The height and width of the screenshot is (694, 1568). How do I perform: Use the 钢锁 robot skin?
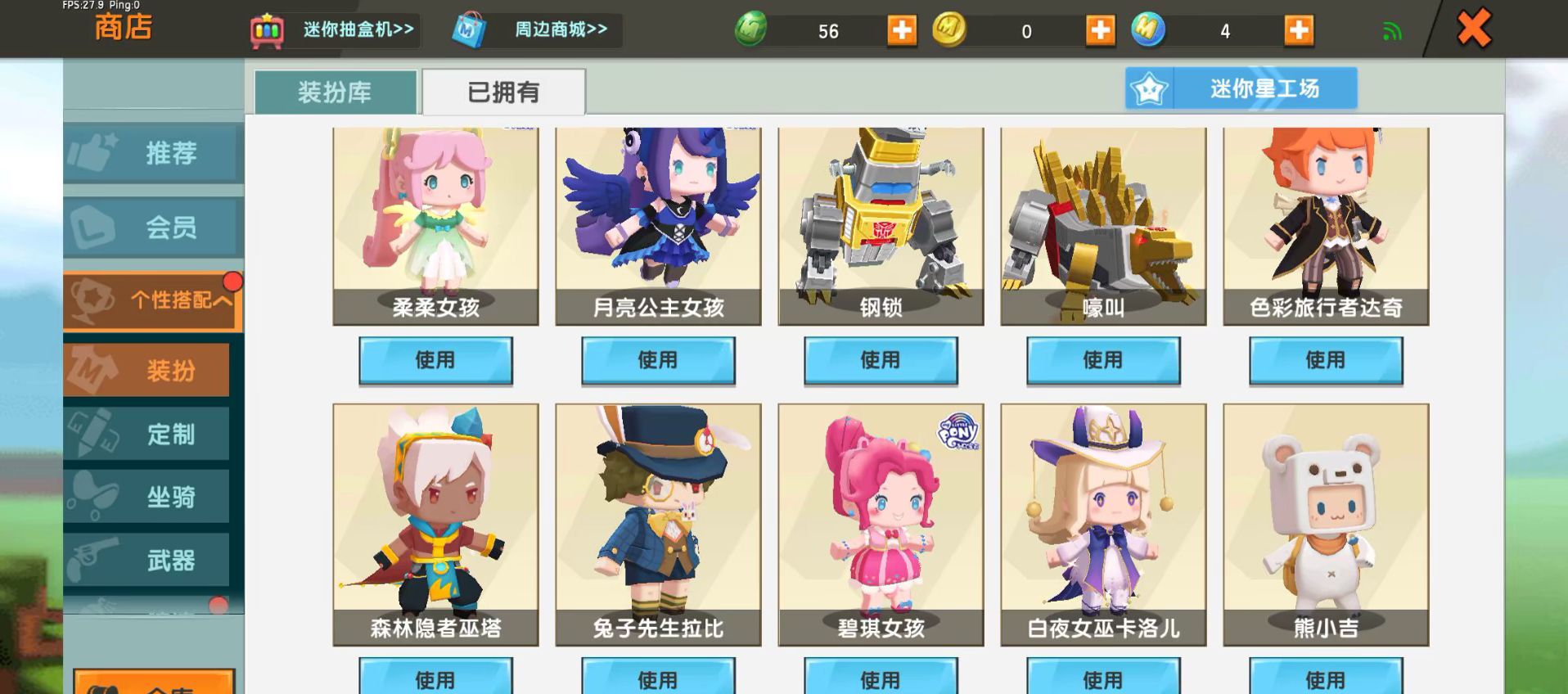[881, 360]
